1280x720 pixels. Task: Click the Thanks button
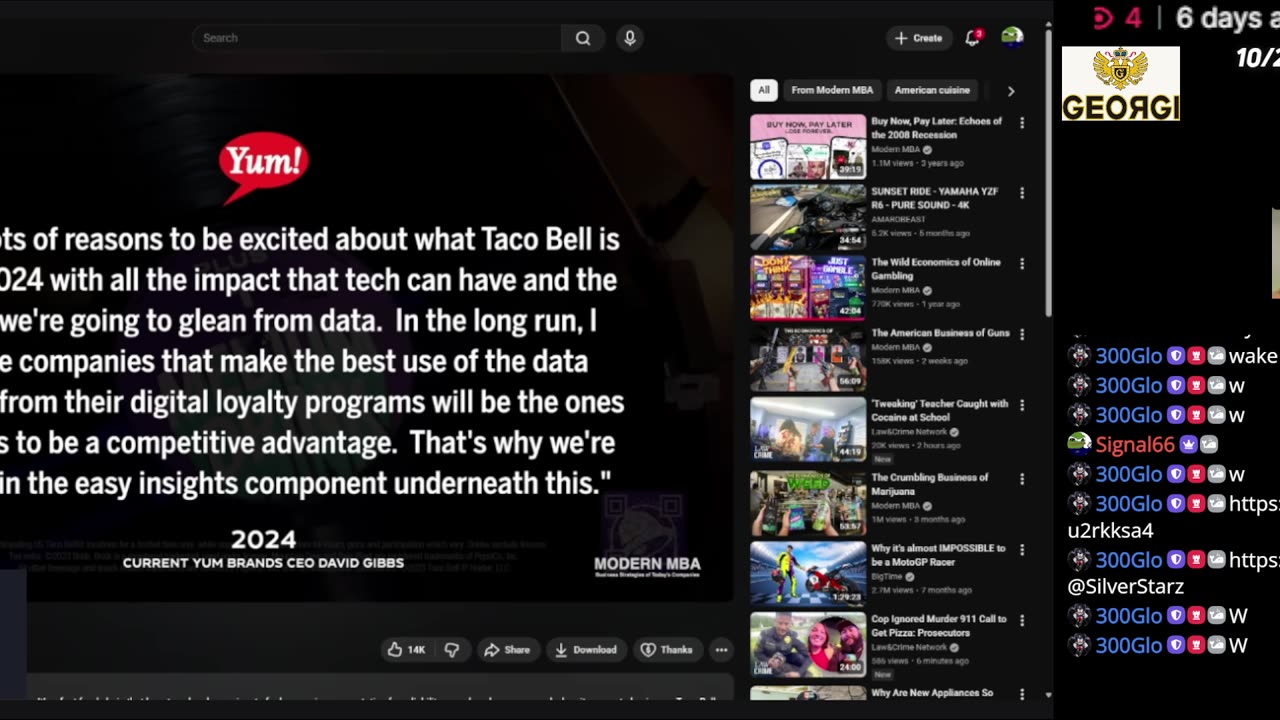[666, 650]
